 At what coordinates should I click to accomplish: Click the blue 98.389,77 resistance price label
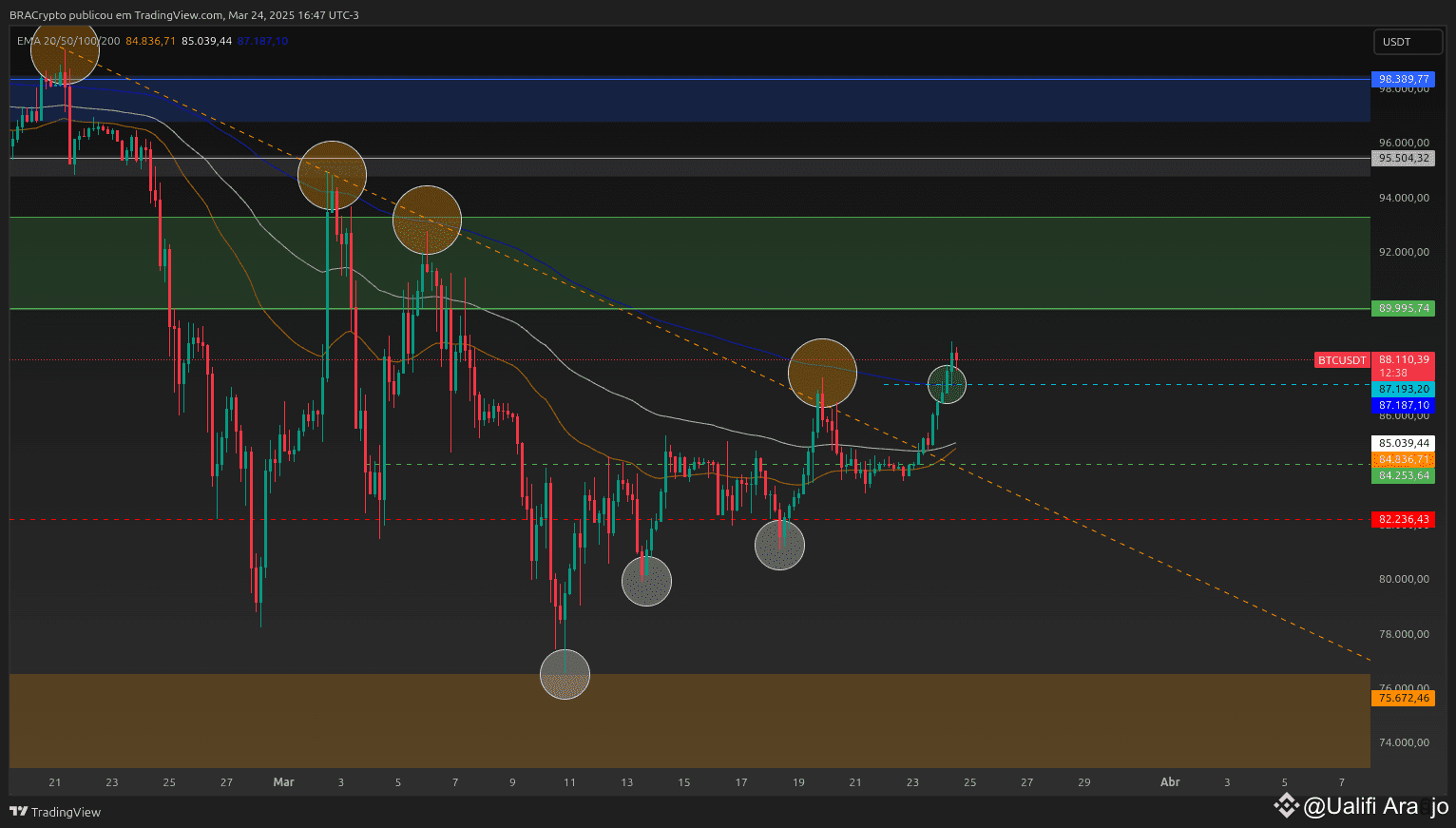tap(1403, 80)
